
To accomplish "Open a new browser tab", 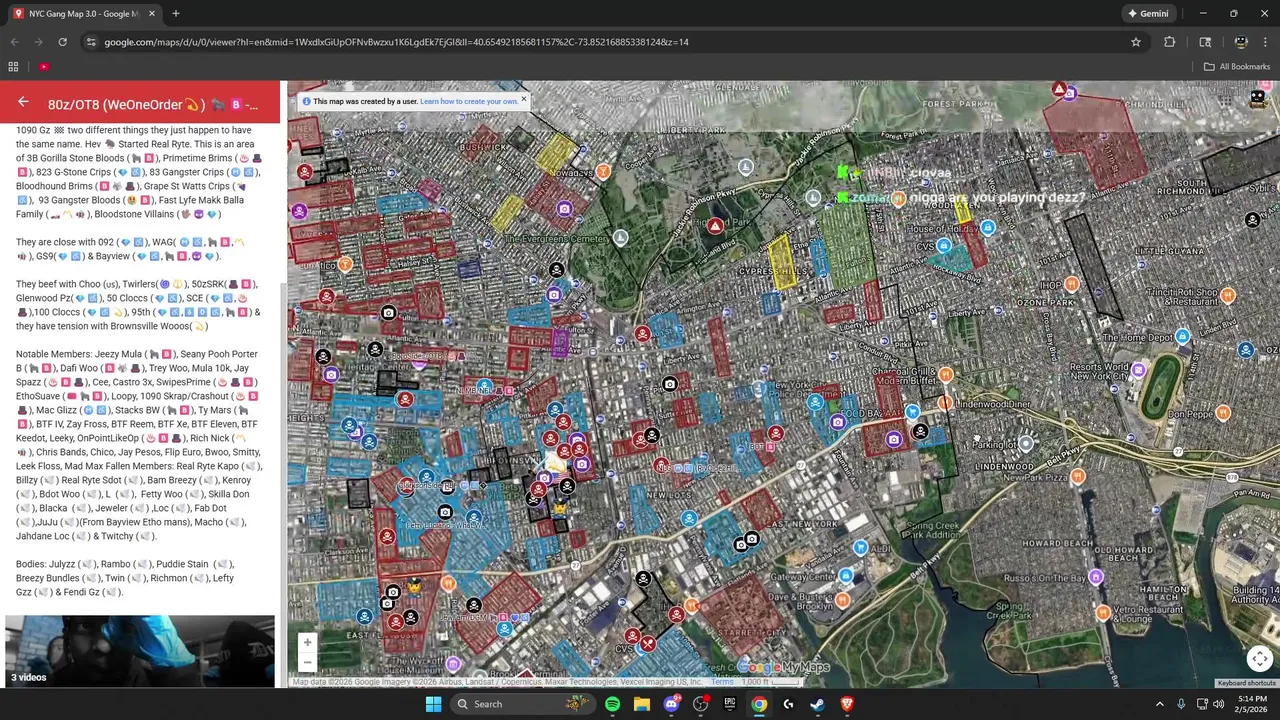I will (x=176, y=14).
